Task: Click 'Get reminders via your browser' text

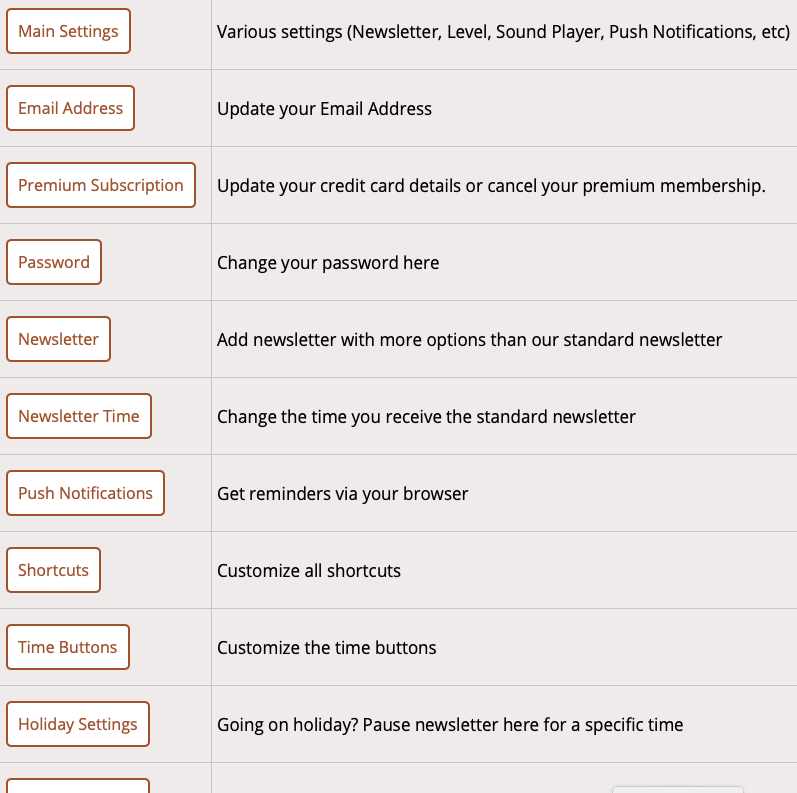Action: (342, 493)
